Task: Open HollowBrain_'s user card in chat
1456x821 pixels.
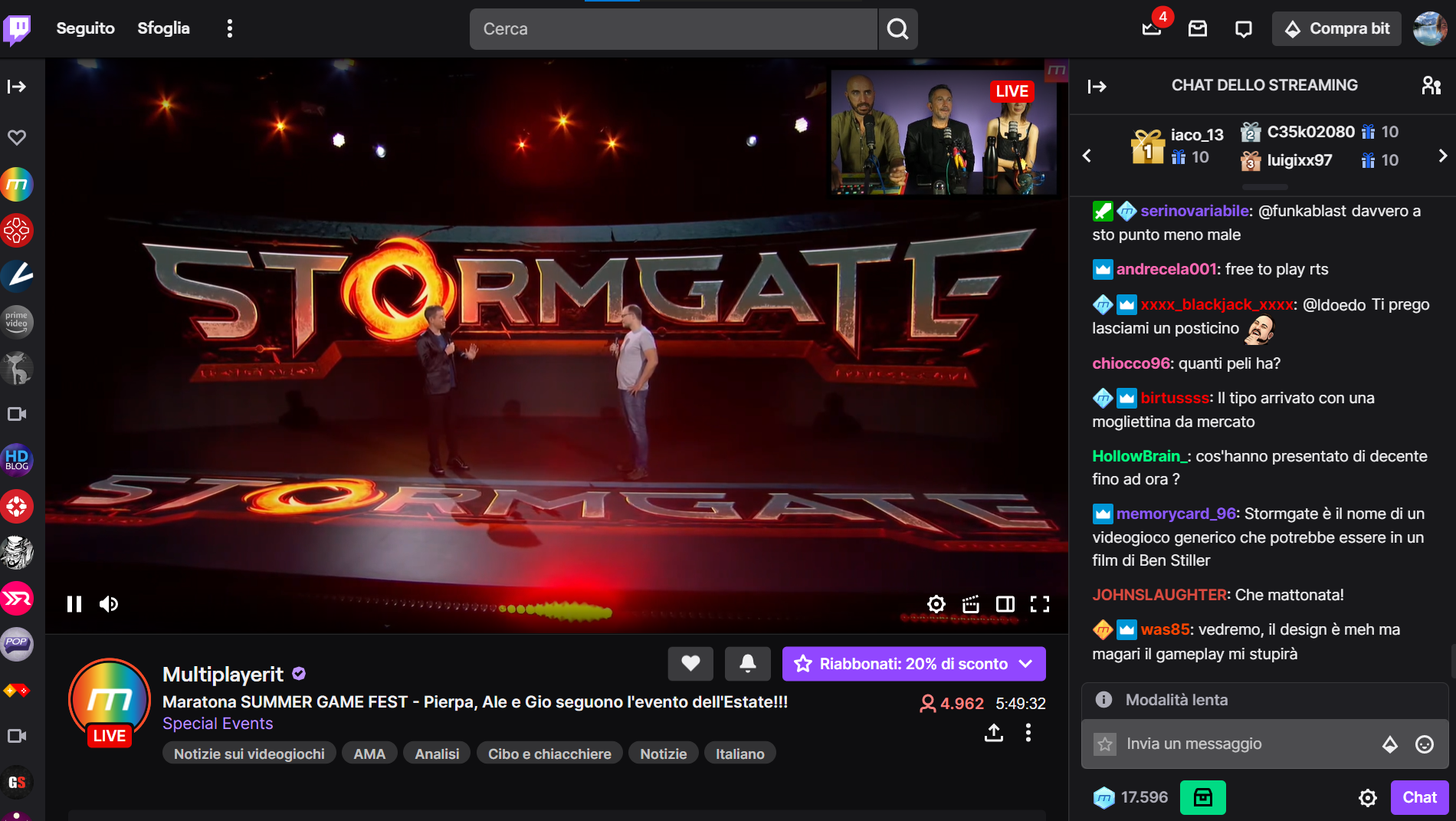Action: point(1140,456)
